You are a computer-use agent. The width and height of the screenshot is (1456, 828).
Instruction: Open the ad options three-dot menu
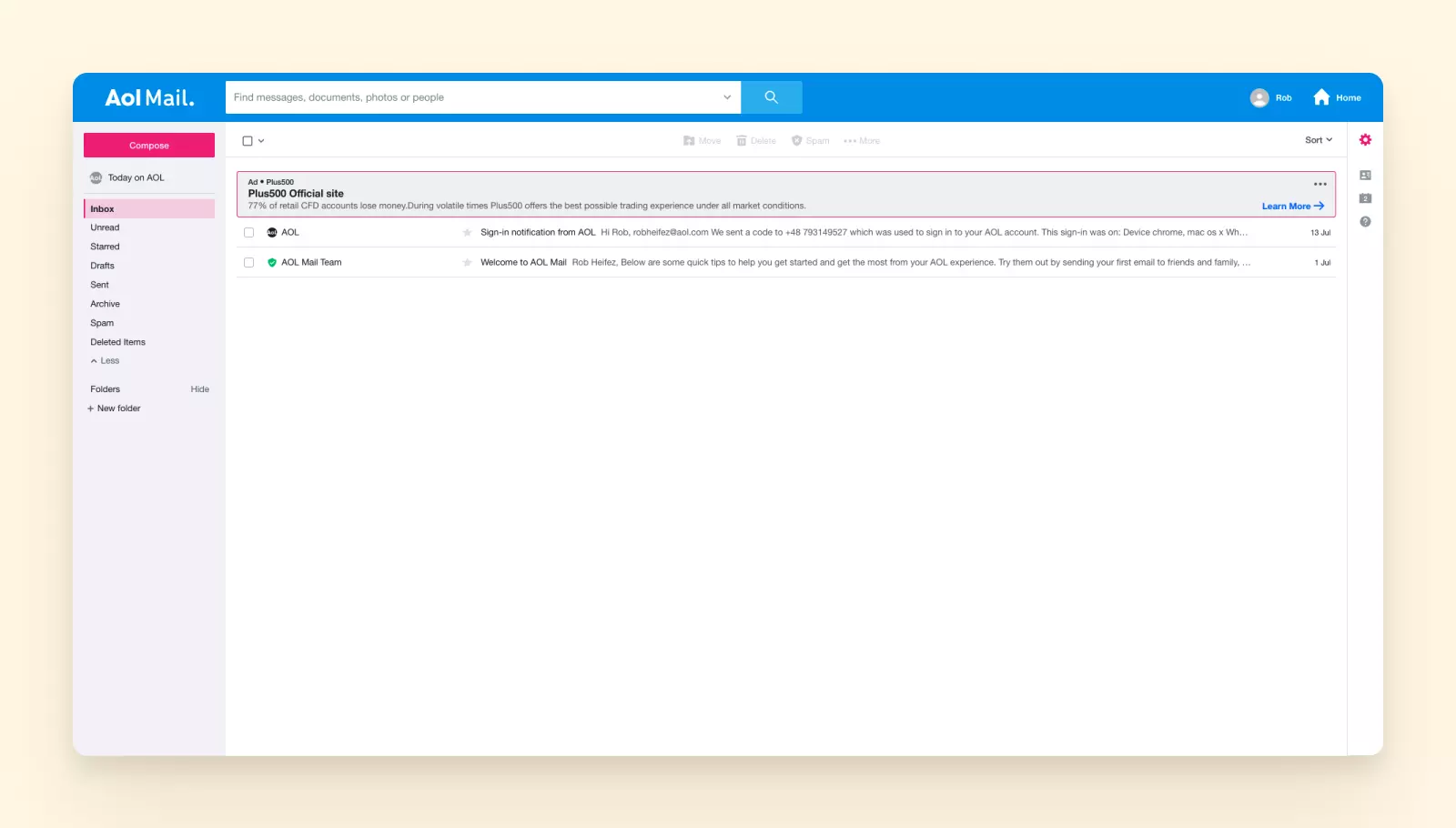(x=1319, y=184)
